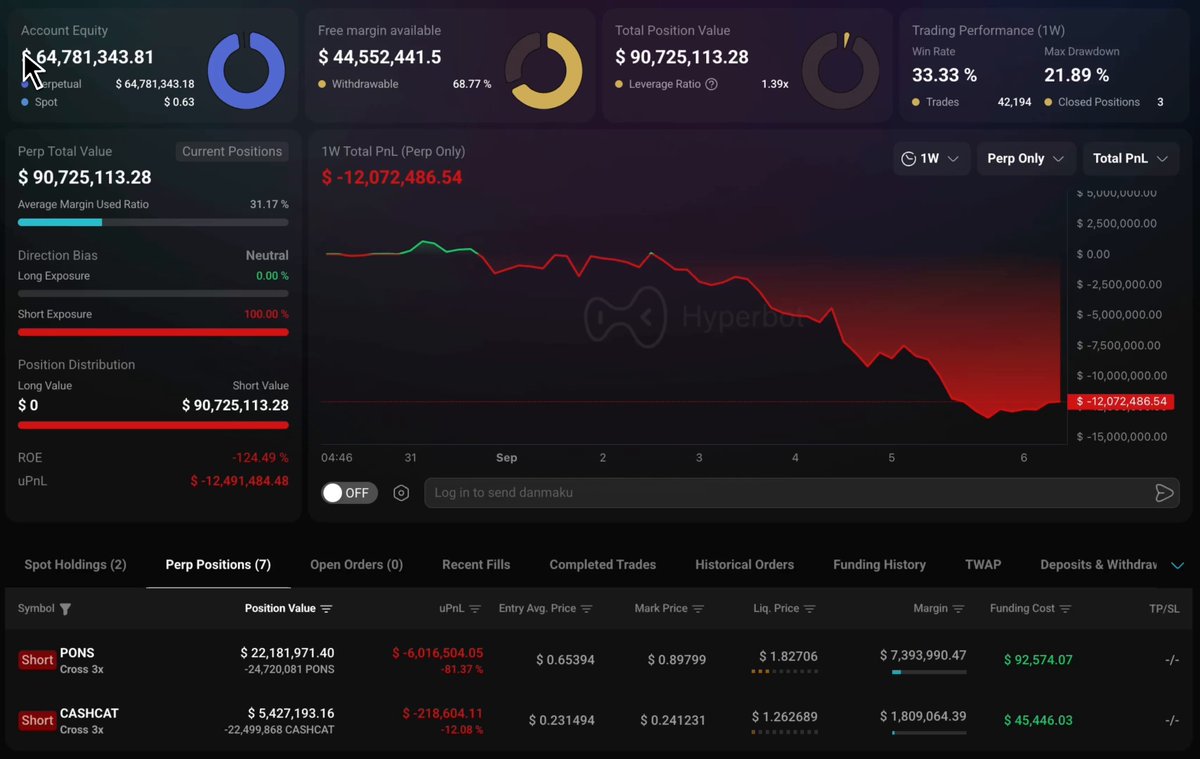The width and height of the screenshot is (1200, 759).
Task: Toggle the danmaku OFF switch
Action: click(x=349, y=493)
